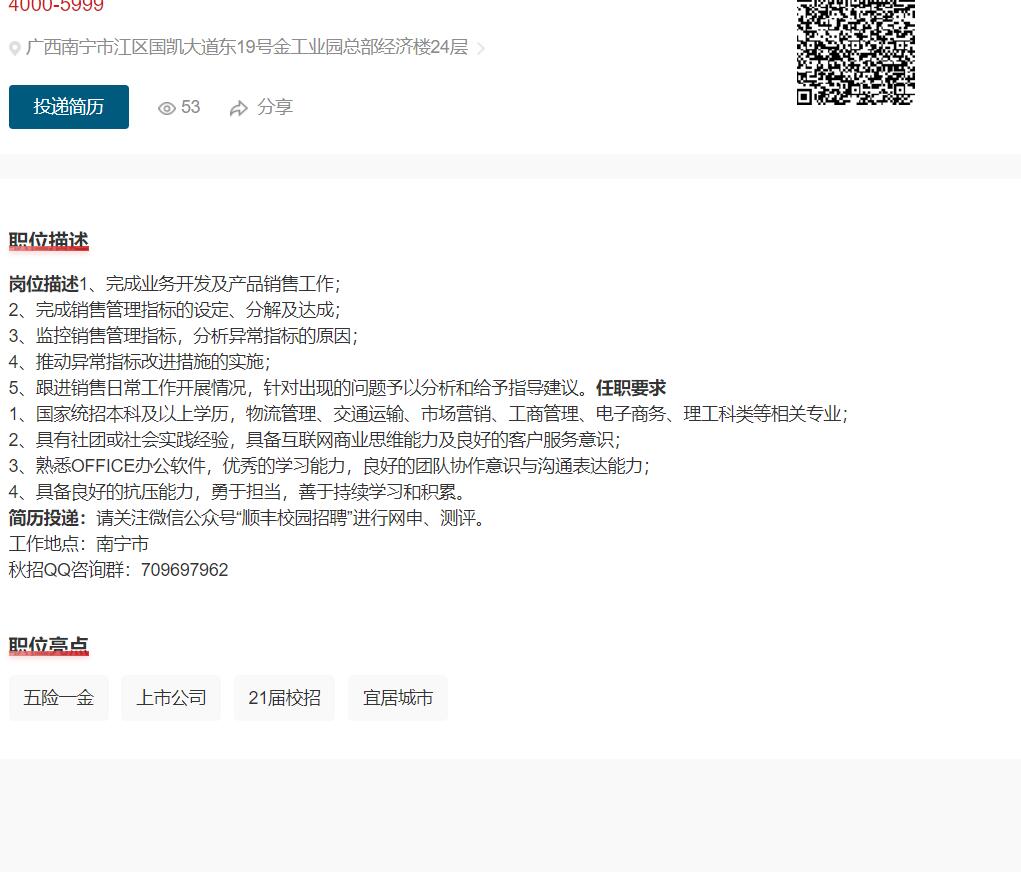The width and height of the screenshot is (1021, 872).
Task: Click the eye view-count icon
Action: pos(167,108)
